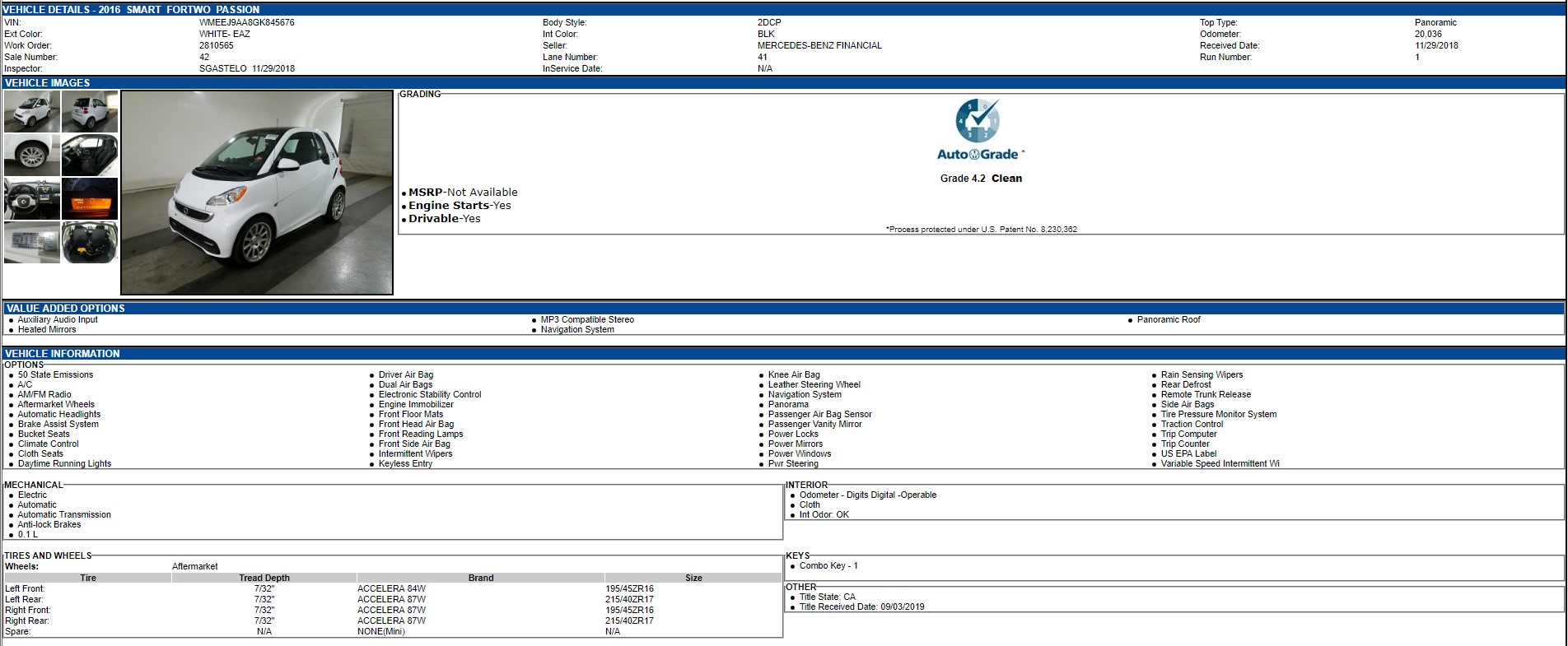Click the Size column header in tires table

click(x=693, y=578)
